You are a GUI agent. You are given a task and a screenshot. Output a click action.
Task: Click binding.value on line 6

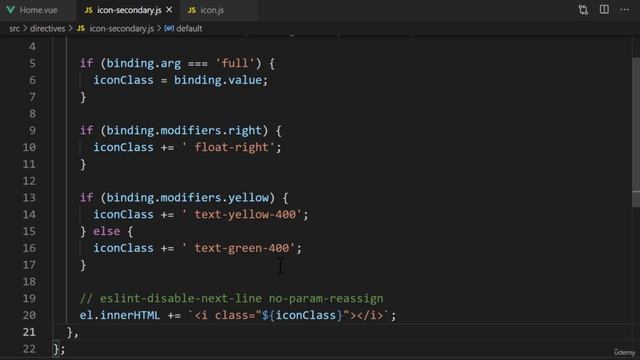click(x=218, y=80)
